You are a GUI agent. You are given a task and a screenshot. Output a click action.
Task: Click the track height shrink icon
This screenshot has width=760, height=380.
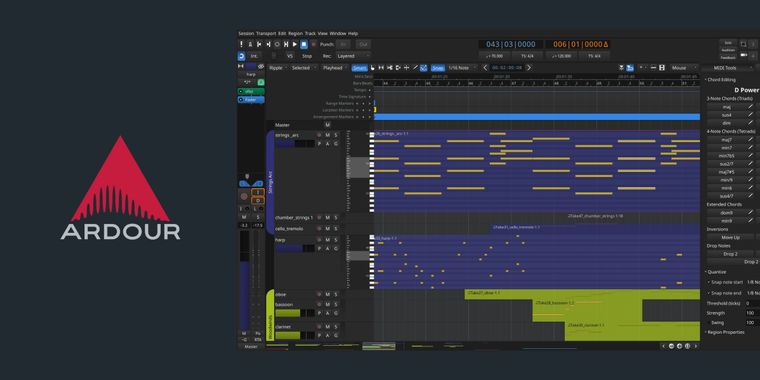pyautogui.click(x=621, y=68)
